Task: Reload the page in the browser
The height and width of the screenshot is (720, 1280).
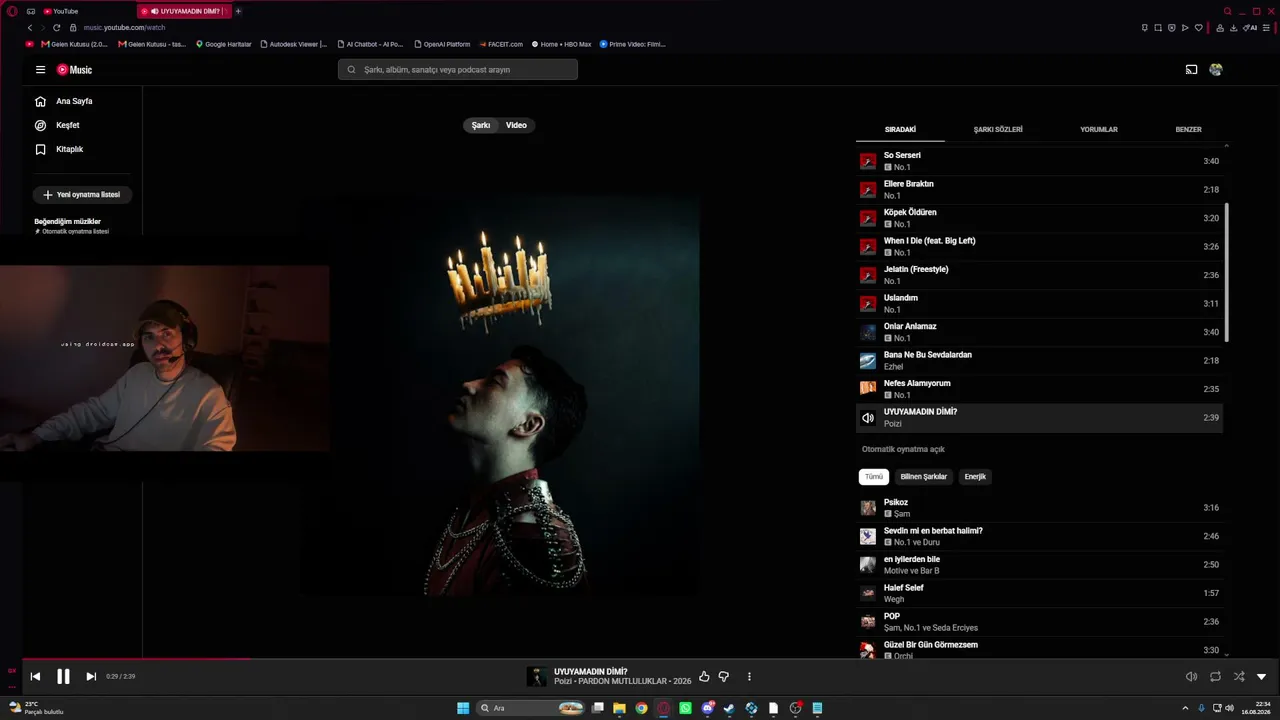Action: point(56,28)
